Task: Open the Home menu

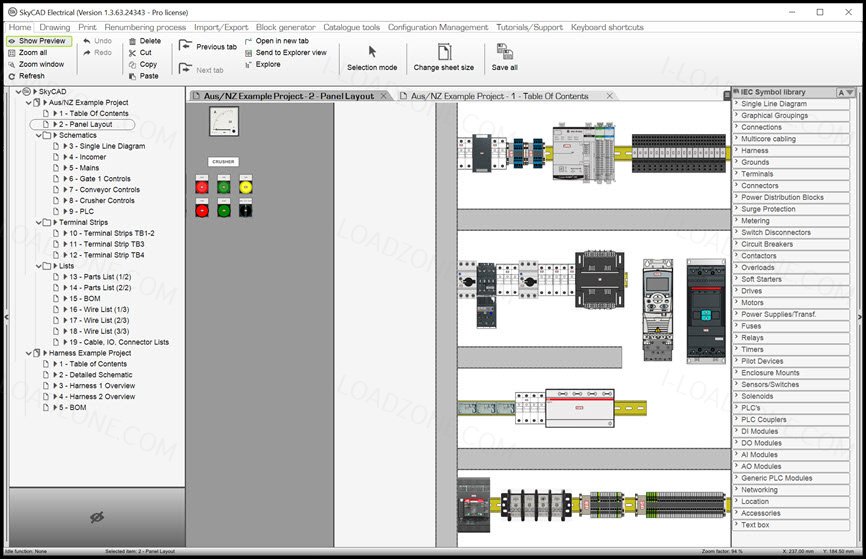Action: point(20,27)
